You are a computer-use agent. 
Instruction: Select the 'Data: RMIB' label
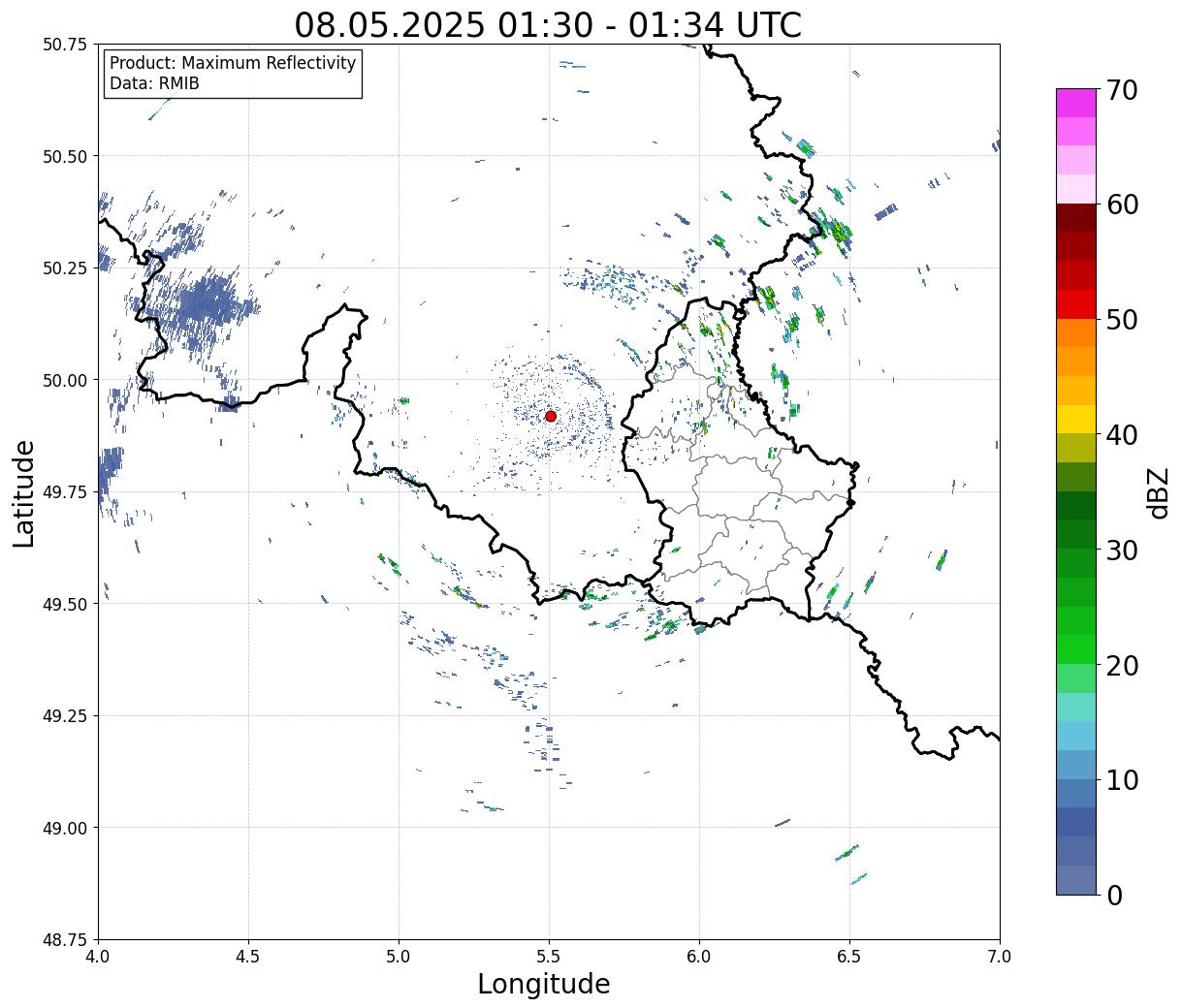click(x=154, y=83)
